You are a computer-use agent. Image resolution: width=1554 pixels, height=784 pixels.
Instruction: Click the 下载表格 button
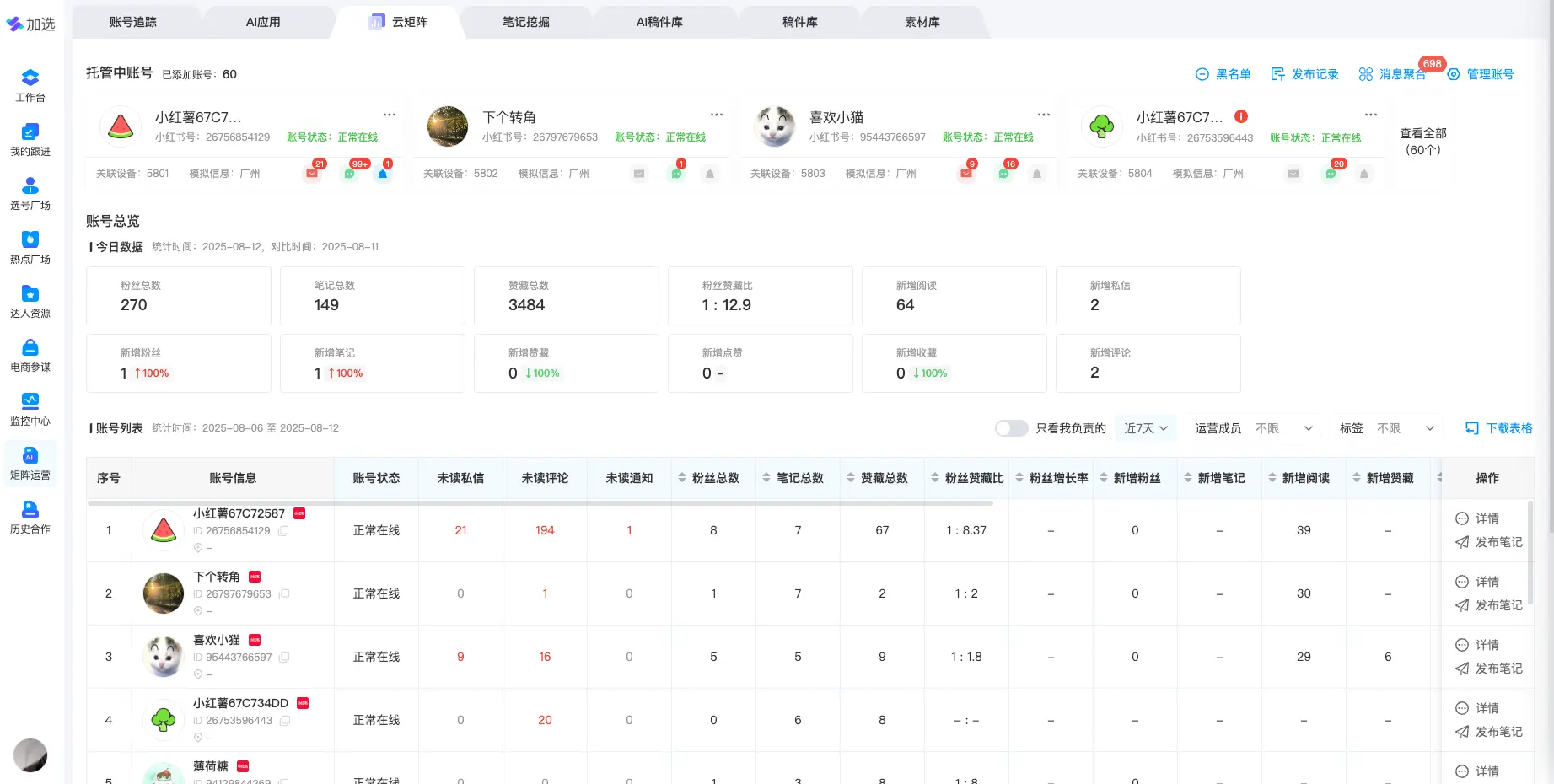click(1499, 428)
